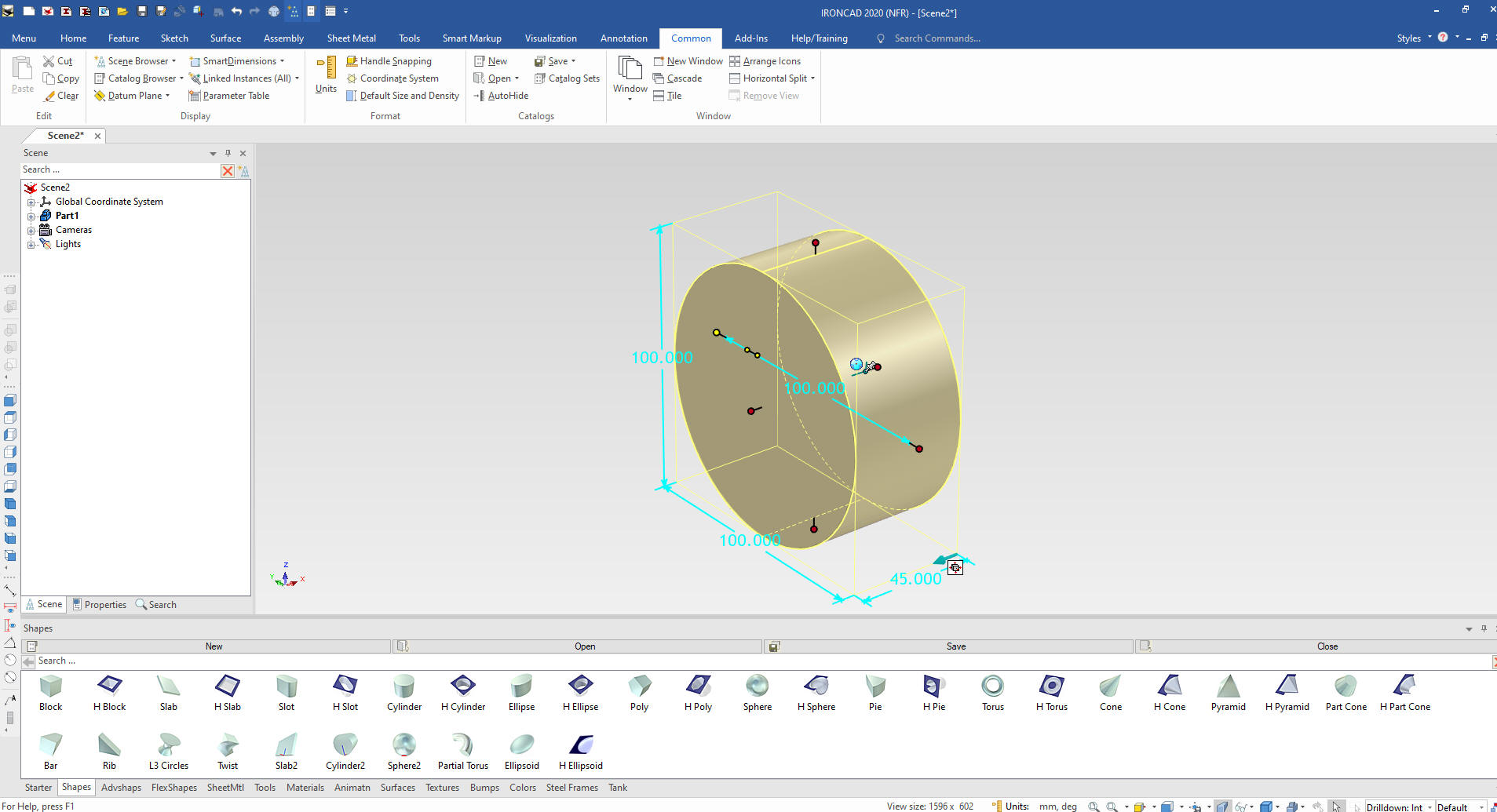Click Default Size and Density
This screenshot has width=1497, height=812.
tap(408, 96)
